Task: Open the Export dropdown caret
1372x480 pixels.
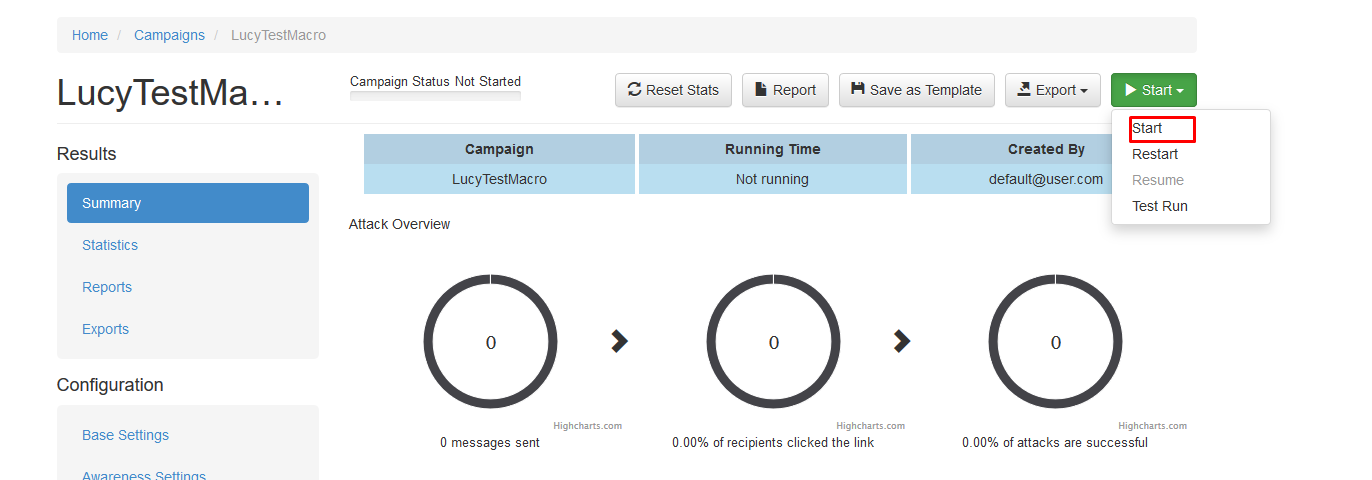Action: 1084,91
